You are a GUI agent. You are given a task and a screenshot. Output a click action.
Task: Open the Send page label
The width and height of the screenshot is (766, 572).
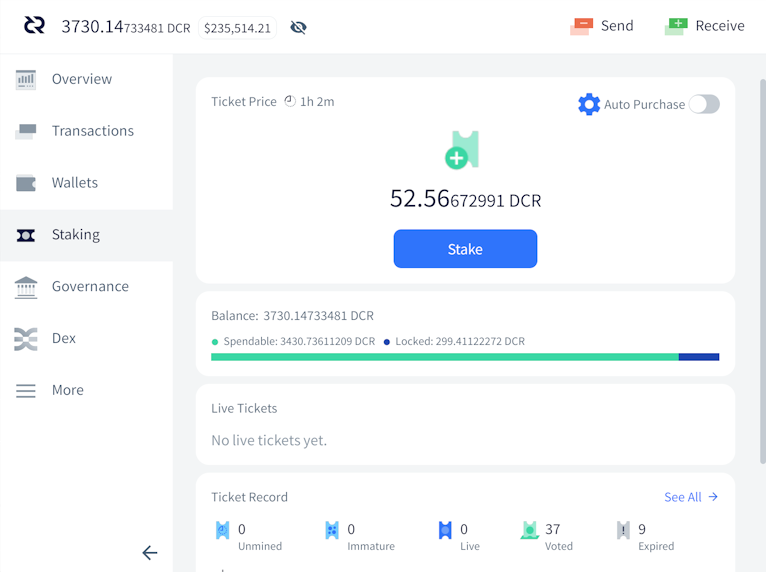pyautogui.click(x=617, y=25)
